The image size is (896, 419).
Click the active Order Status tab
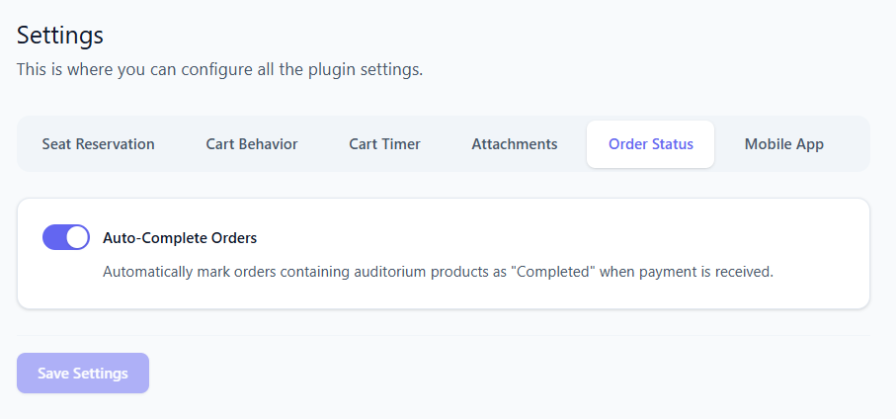click(x=651, y=144)
